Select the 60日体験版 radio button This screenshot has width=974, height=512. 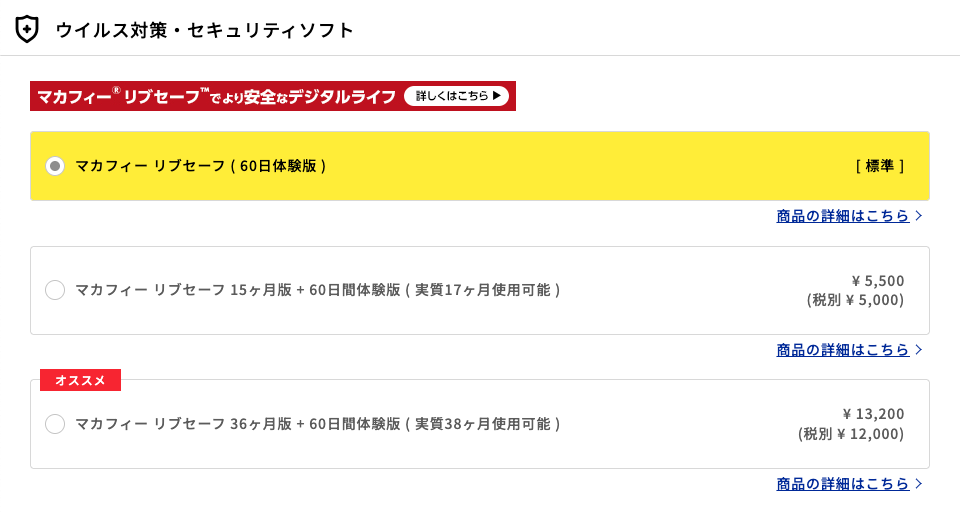55,166
